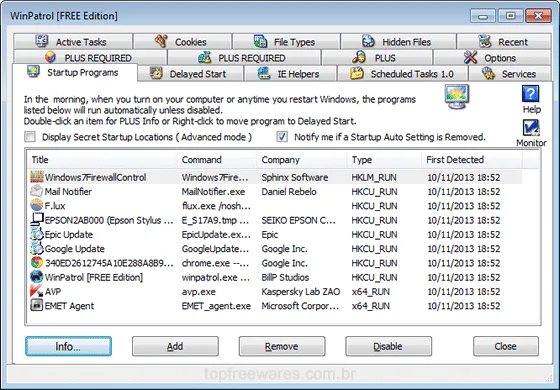
Task: Click the Epic Update row icon
Action: 37,234
